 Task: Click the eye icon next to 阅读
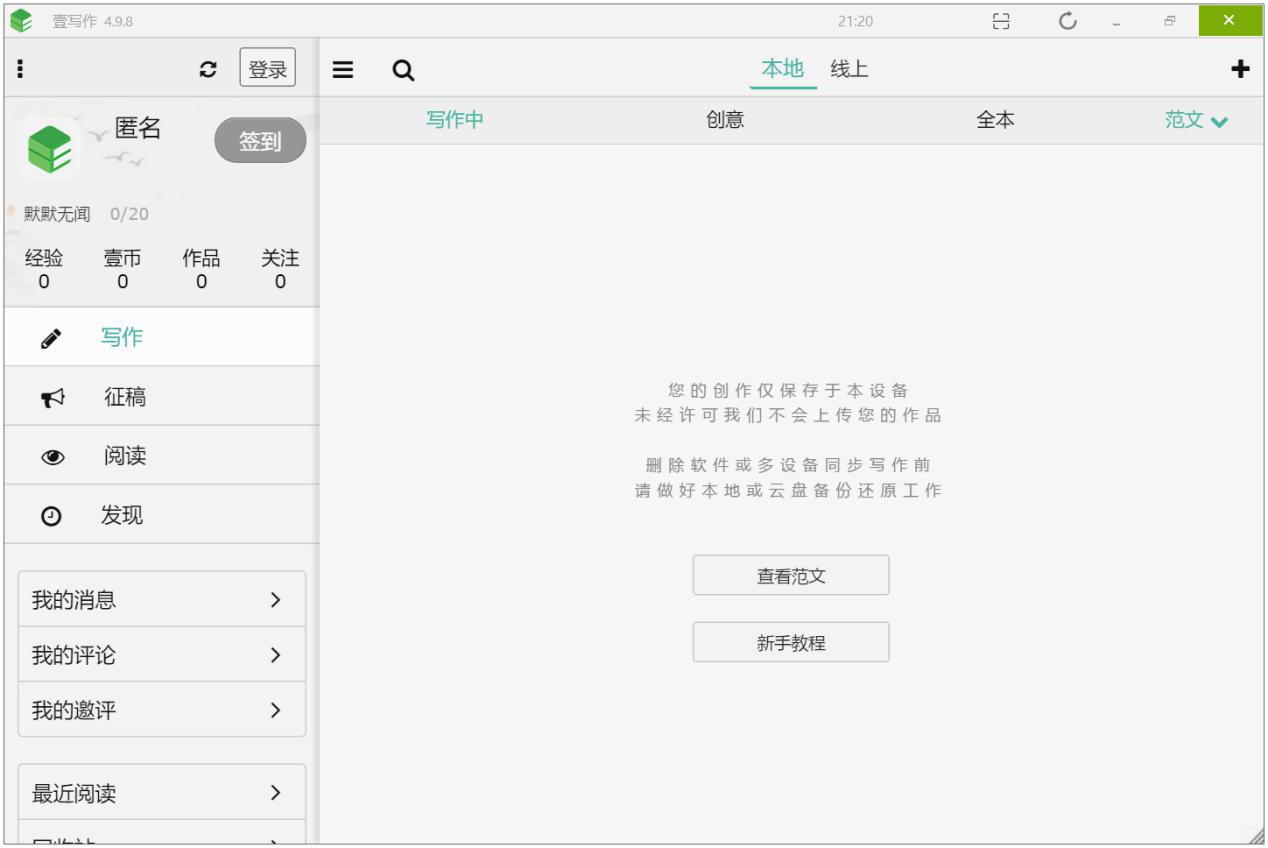click(x=52, y=457)
